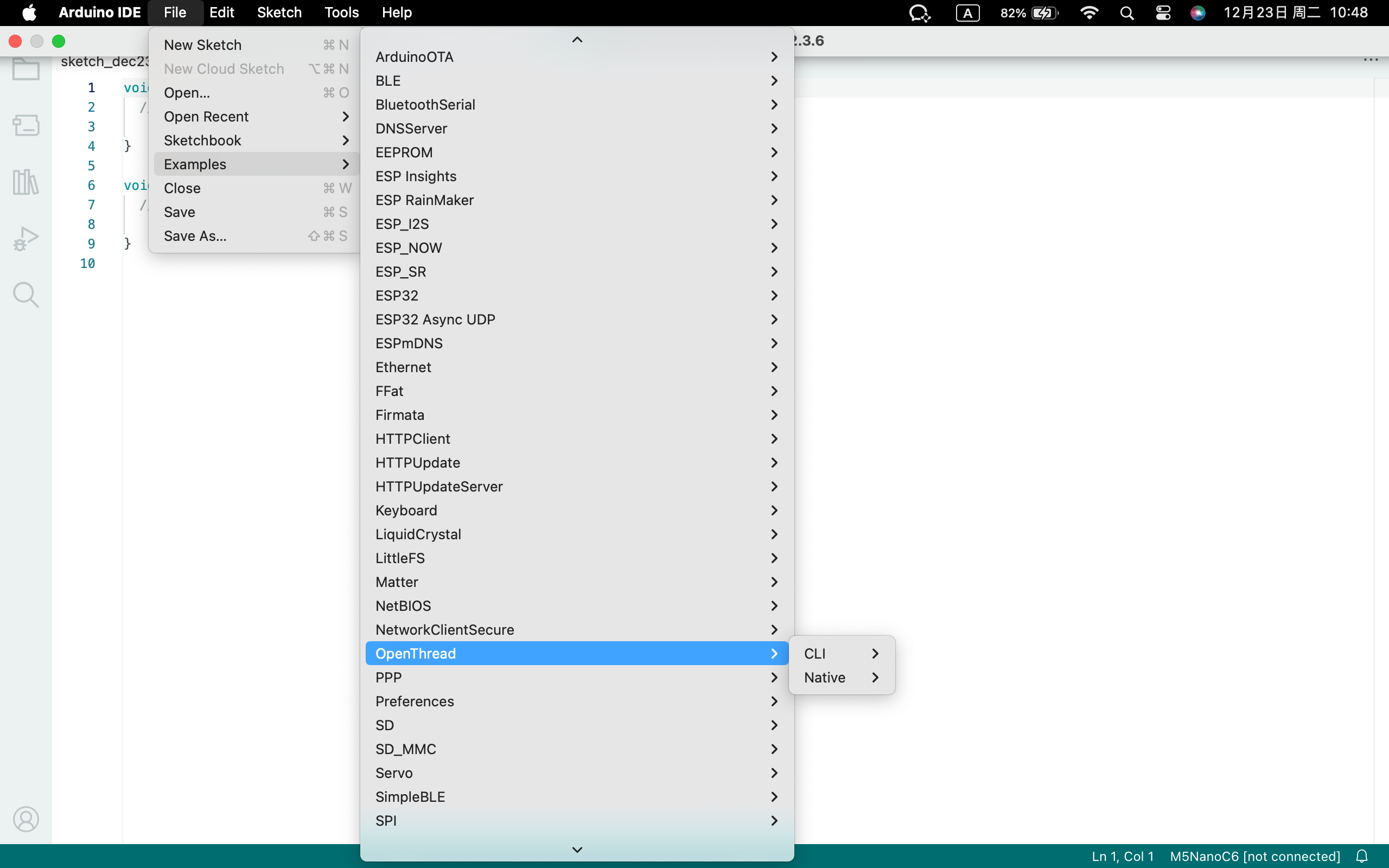The width and height of the screenshot is (1389, 868).
Task: Click the notifications bell in status bar
Action: pyautogui.click(x=1361, y=856)
